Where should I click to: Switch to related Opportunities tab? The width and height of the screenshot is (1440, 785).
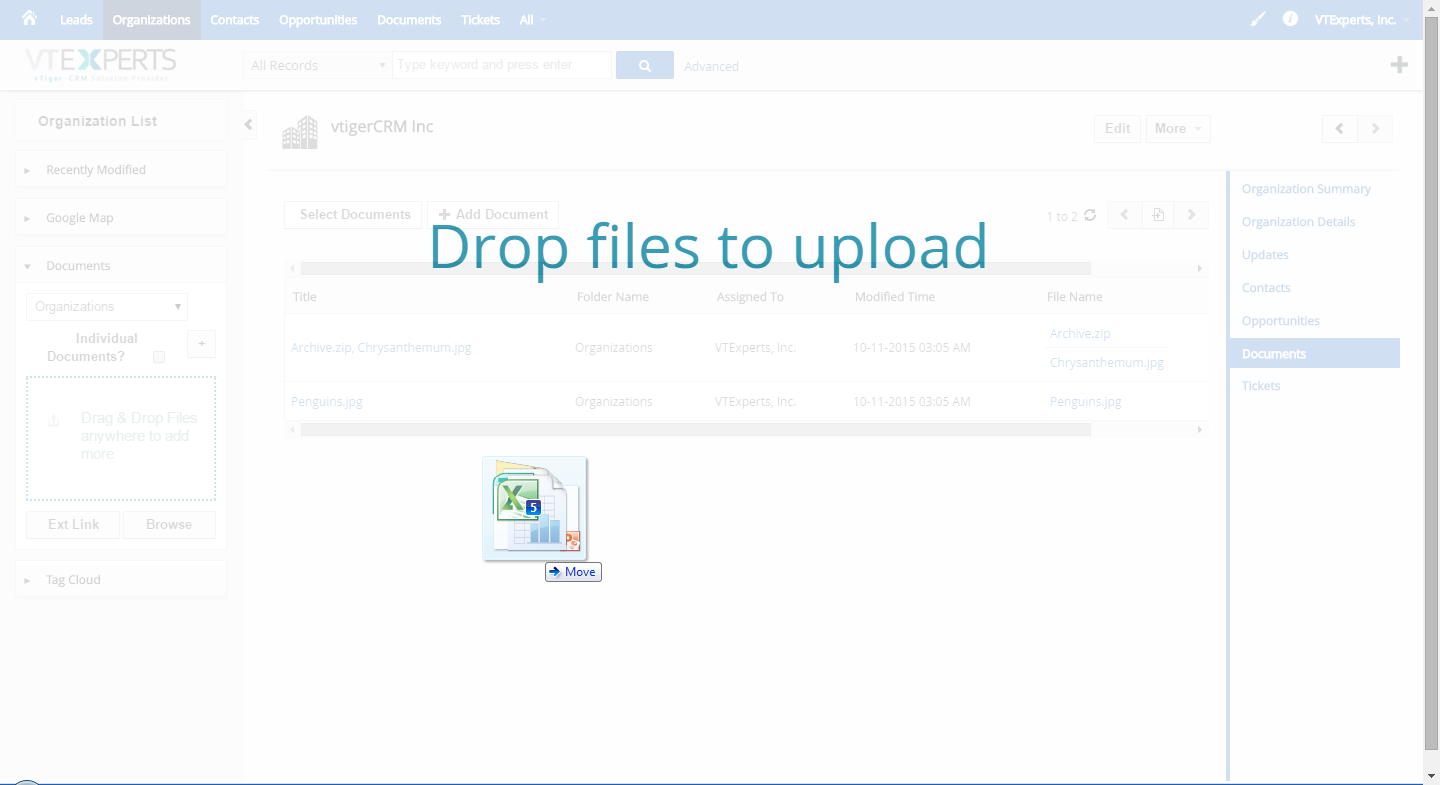[x=1281, y=321]
